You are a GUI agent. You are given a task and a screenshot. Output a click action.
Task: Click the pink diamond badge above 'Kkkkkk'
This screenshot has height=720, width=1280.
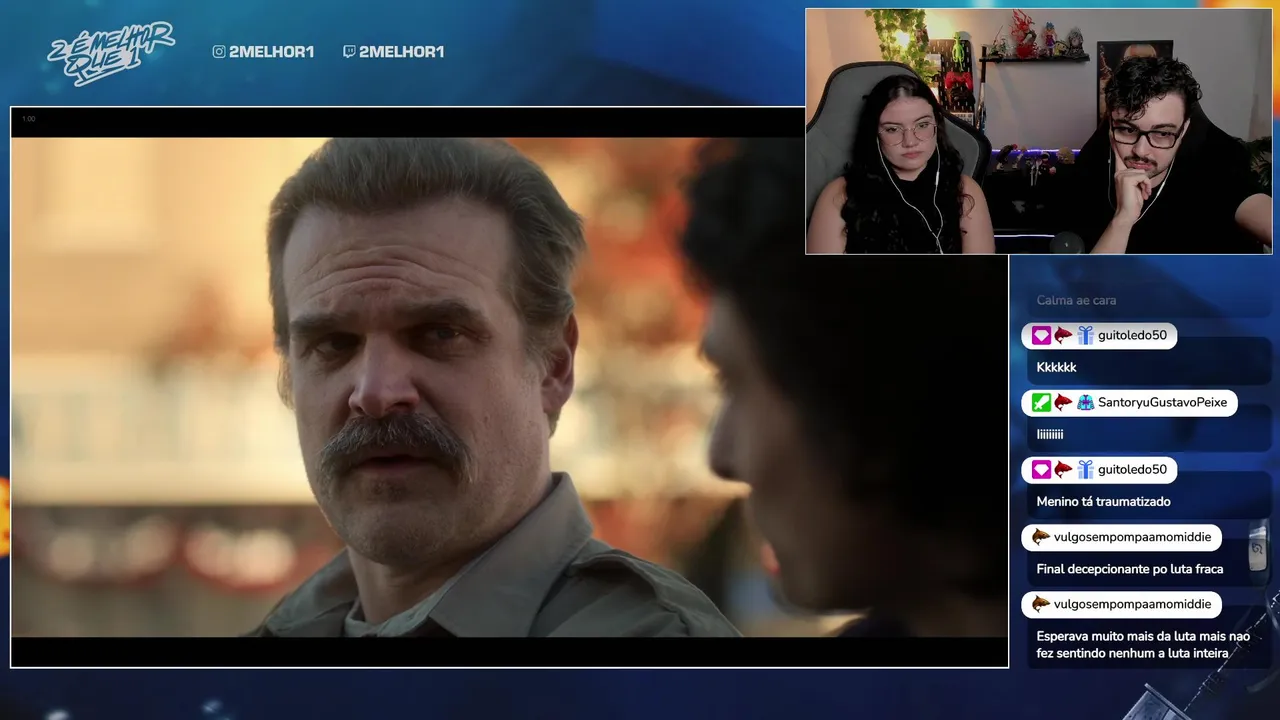pos(1041,336)
